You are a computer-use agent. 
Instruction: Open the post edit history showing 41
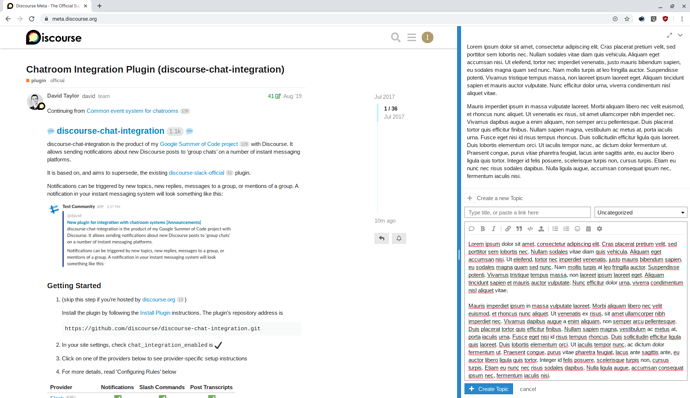274,96
